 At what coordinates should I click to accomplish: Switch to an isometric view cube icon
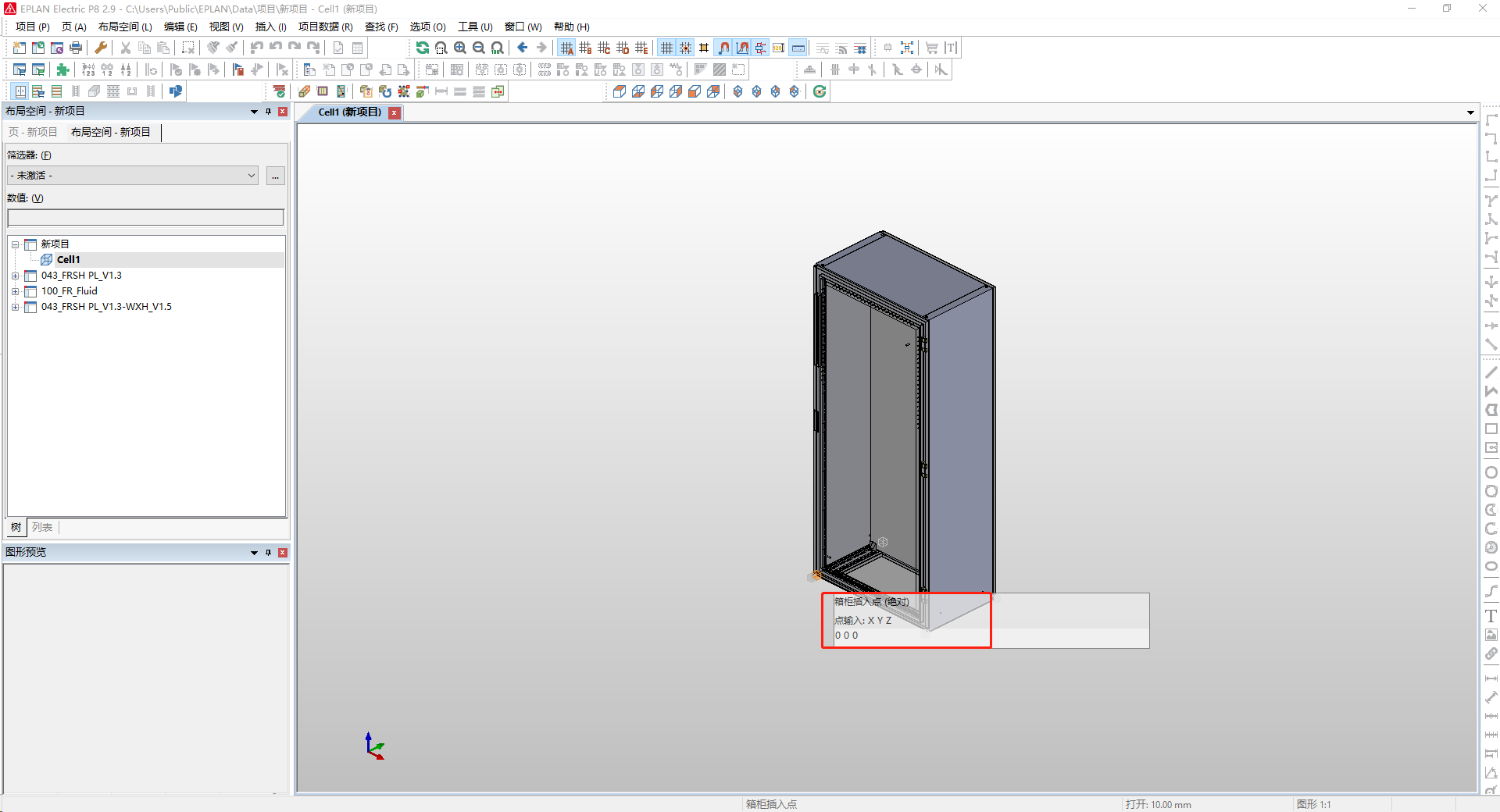pos(737,91)
